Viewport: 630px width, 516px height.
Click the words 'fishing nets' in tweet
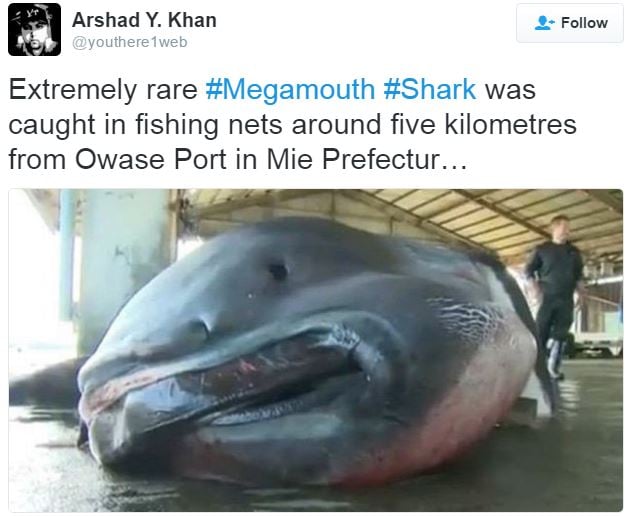tap(209, 125)
